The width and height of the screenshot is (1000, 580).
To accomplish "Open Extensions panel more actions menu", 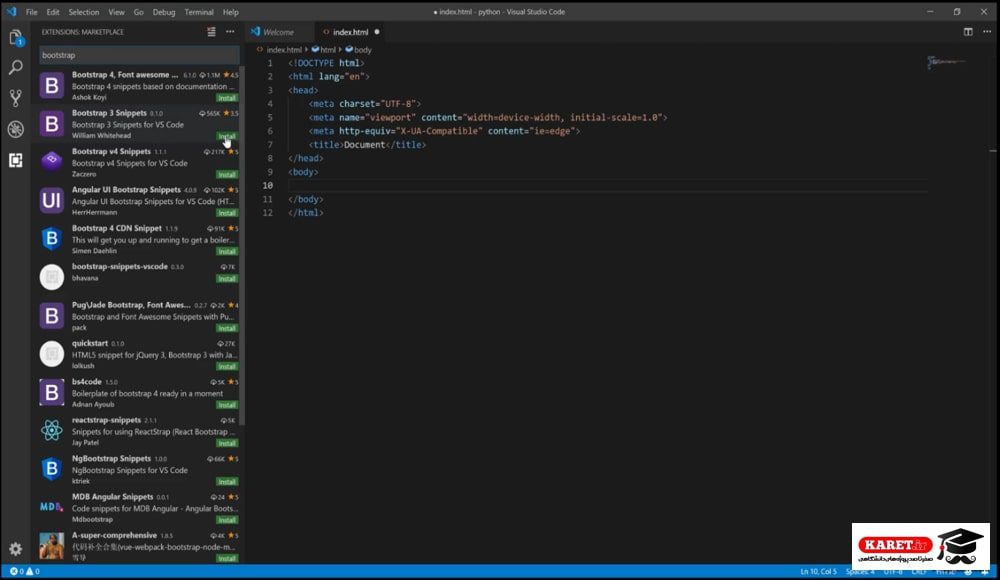I will point(230,32).
